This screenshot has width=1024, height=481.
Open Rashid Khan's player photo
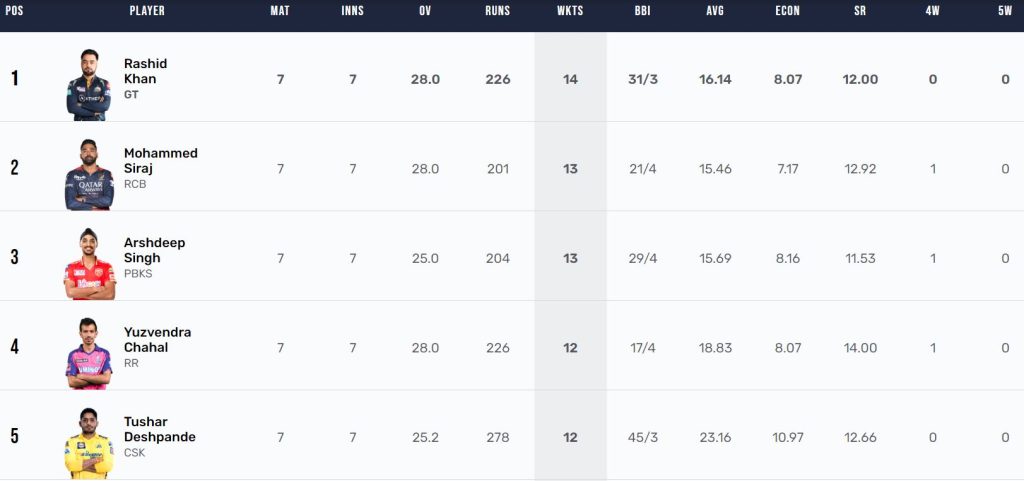click(89, 84)
